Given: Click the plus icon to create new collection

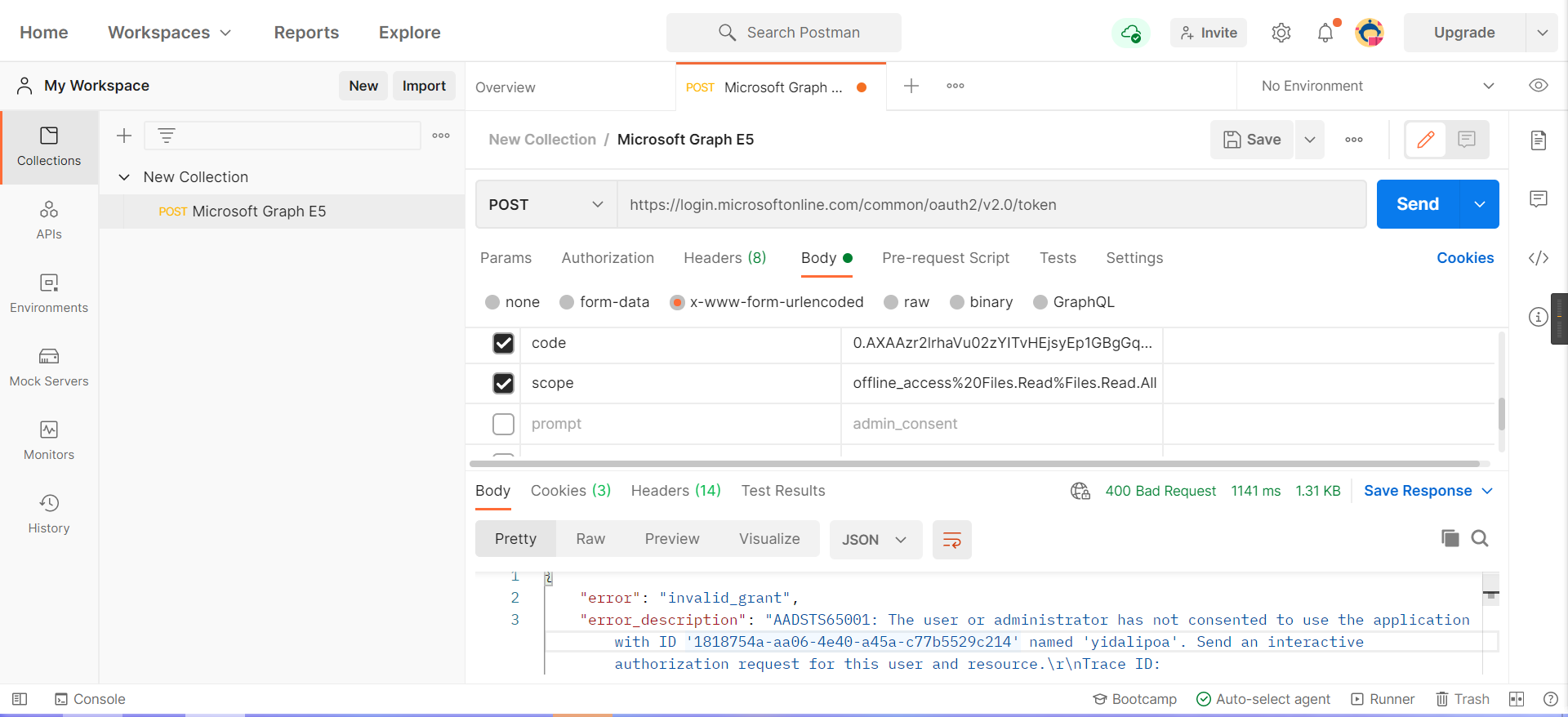Looking at the screenshot, I should click(124, 136).
